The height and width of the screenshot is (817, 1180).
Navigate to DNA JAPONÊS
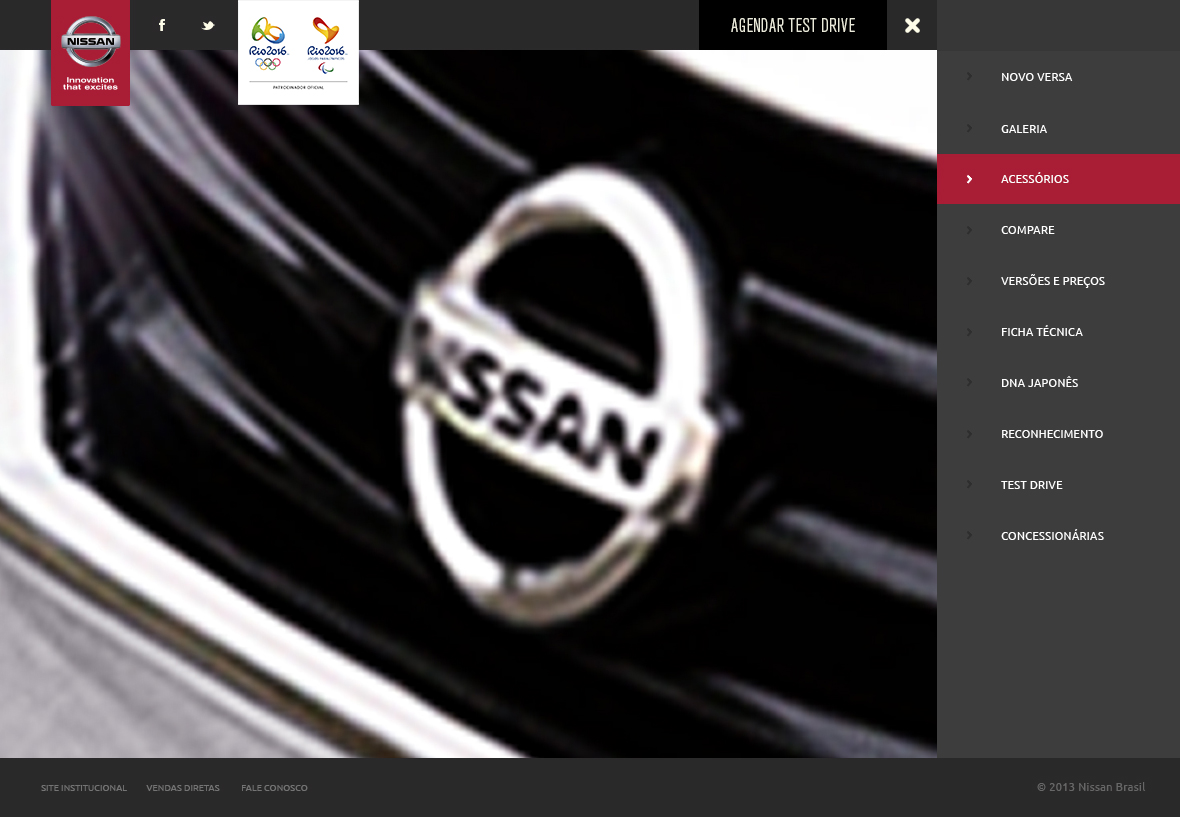coord(1039,382)
